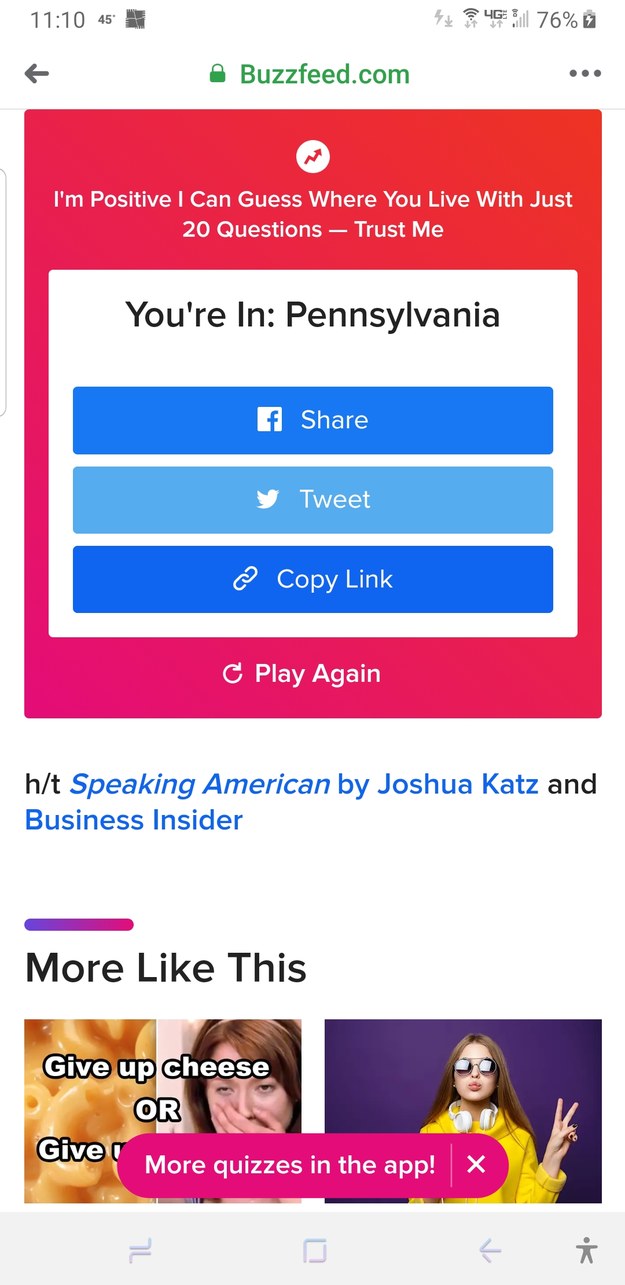625x1285 pixels.
Task: Tap the browser back arrow
Action: [37, 73]
